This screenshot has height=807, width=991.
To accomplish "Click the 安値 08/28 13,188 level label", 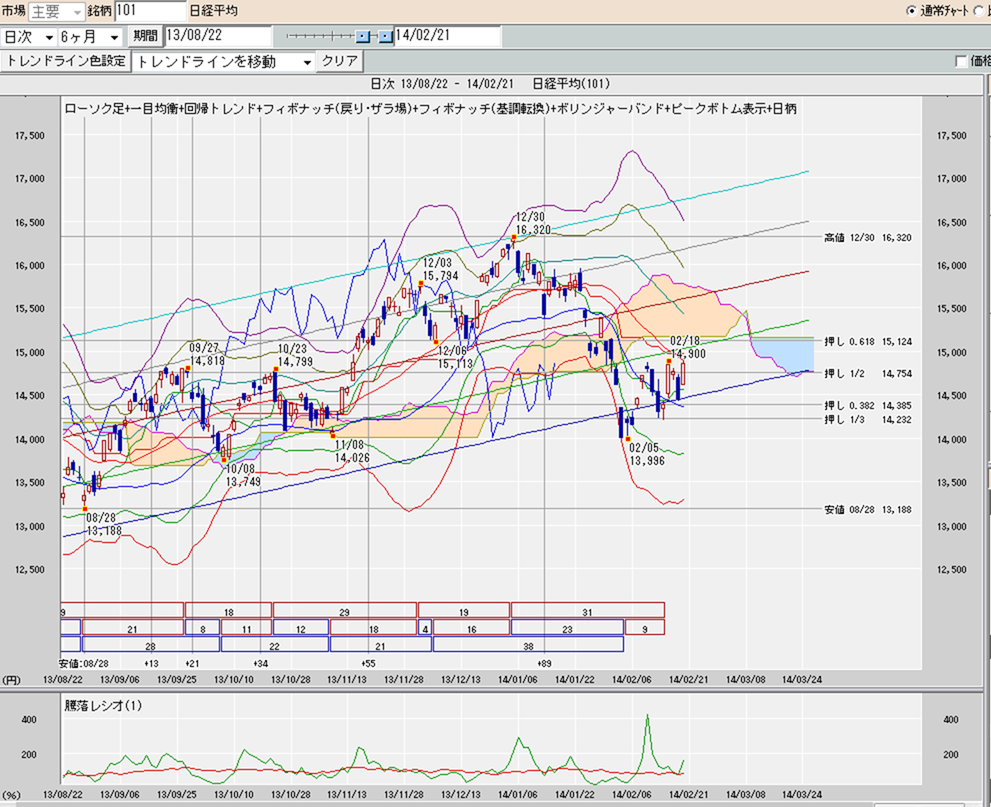I will point(868,509).
